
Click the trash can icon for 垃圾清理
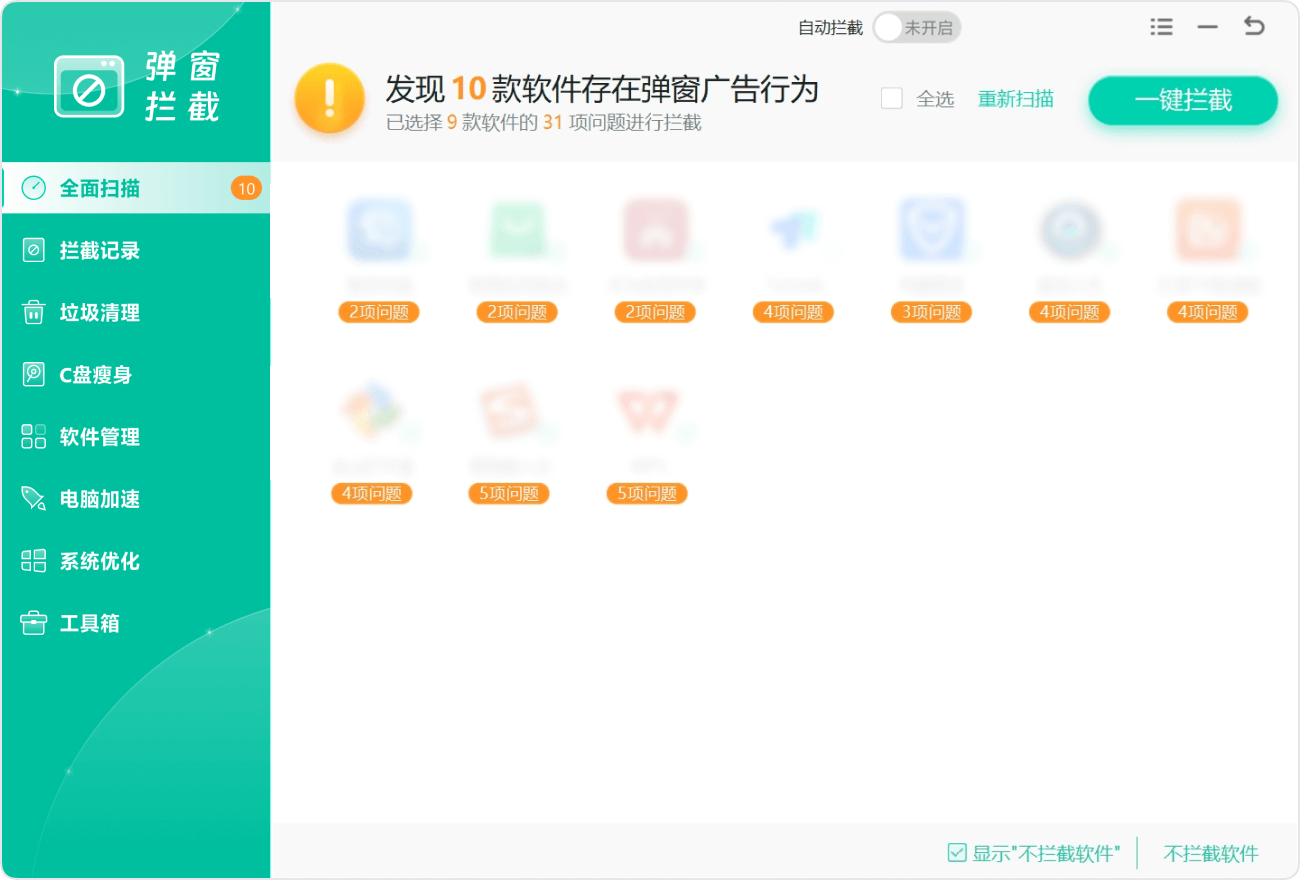(x=34, y=313)
